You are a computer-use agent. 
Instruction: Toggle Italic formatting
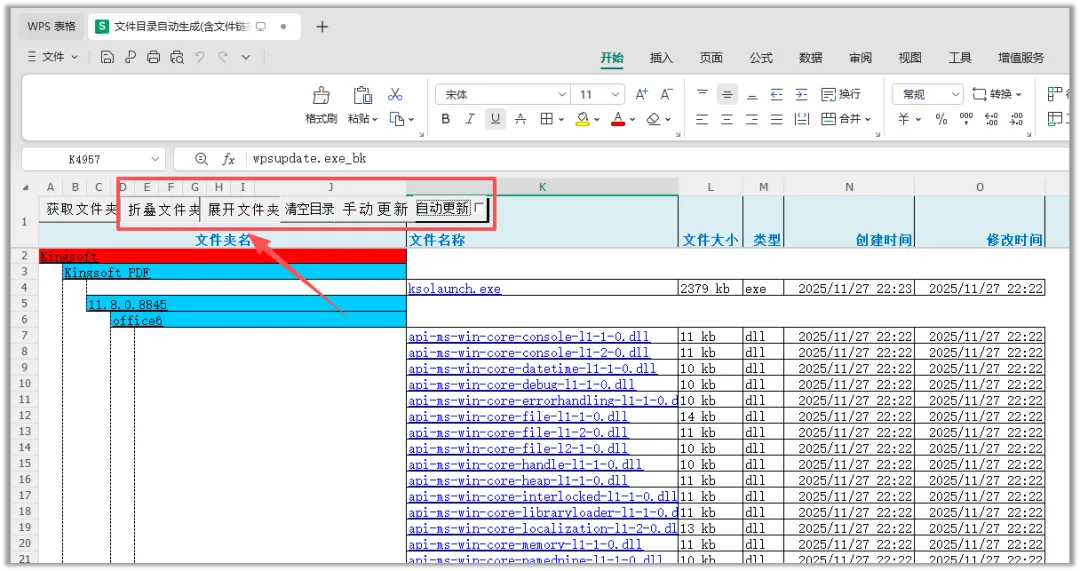tap(470, 119)
